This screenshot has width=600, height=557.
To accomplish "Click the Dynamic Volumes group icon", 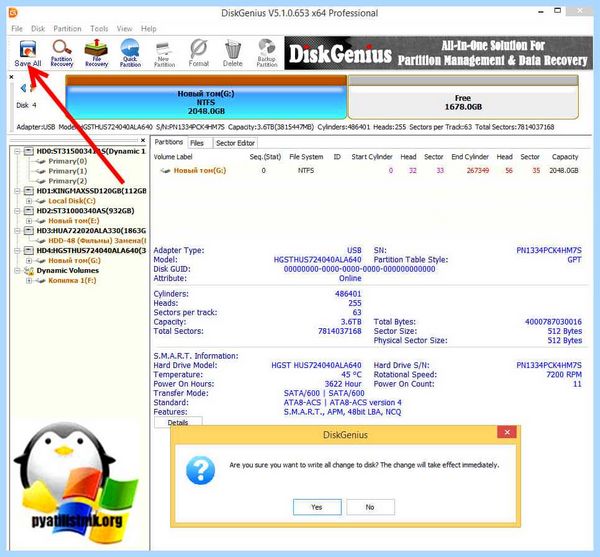I will coord(29,270).
